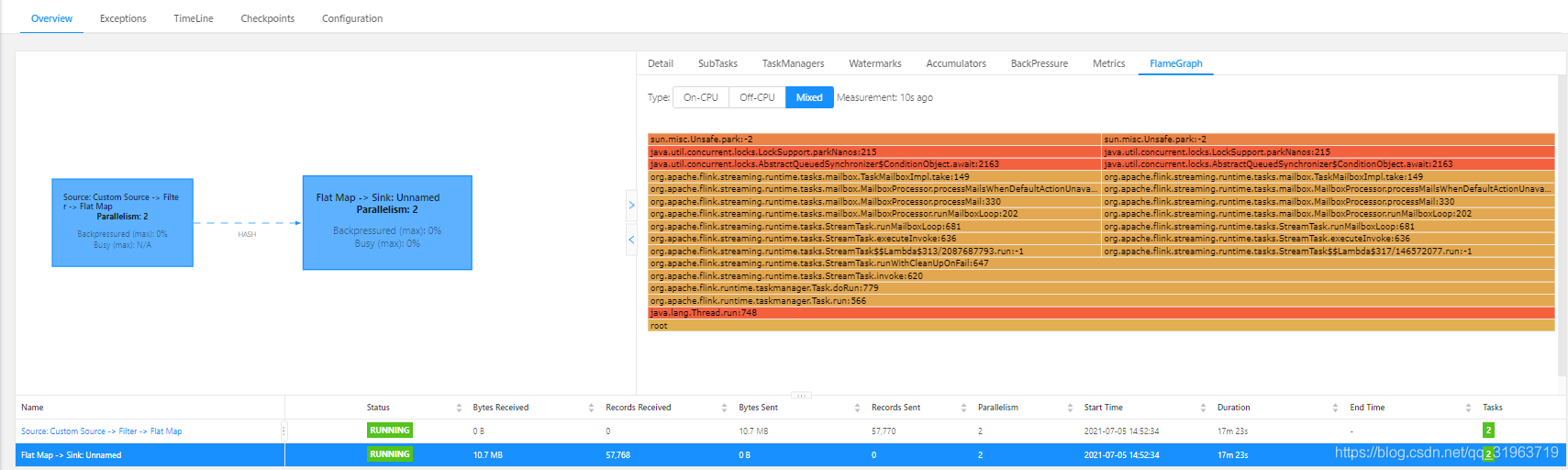The image size is (1568, 470).
Task: Click the table resize handle dots
Action: (x=801, y=395)
